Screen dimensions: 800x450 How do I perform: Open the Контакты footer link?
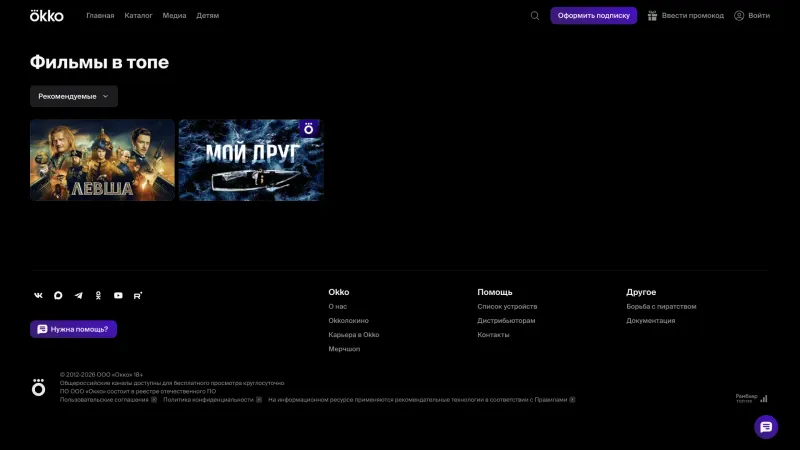tap(493, 335)
